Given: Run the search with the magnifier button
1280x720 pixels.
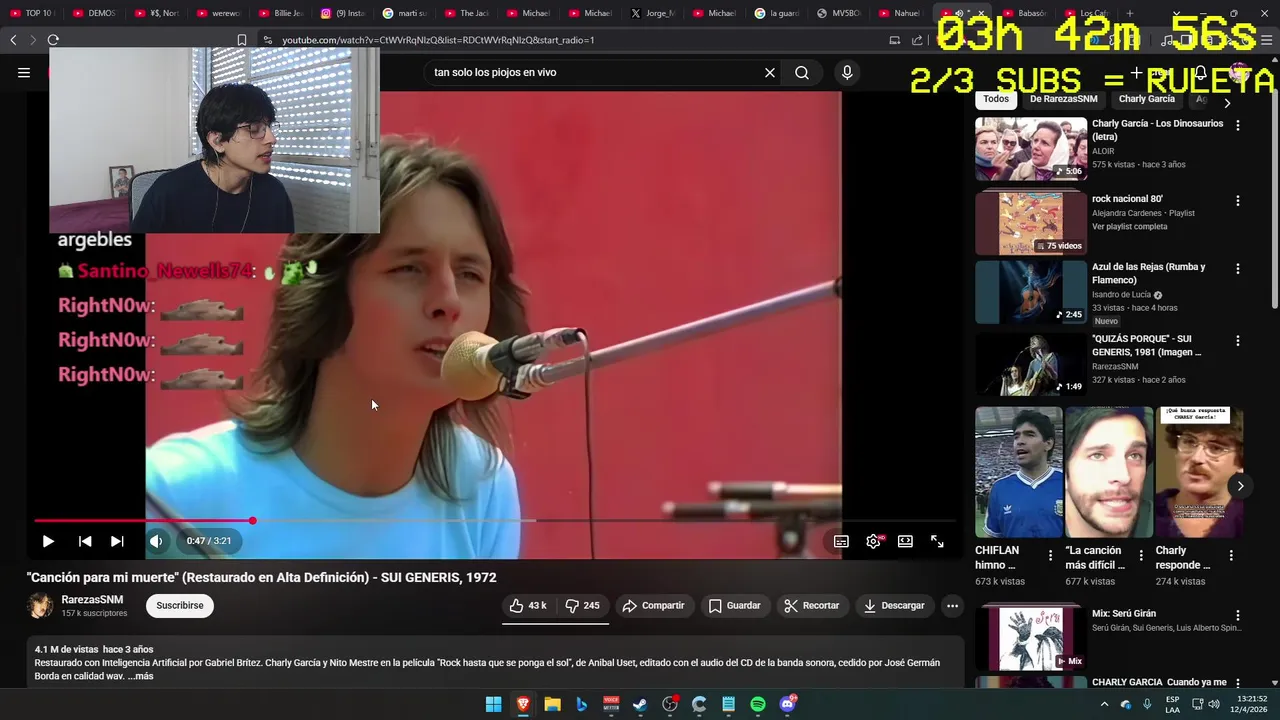Looking at the screenshot, I should 802,72.
